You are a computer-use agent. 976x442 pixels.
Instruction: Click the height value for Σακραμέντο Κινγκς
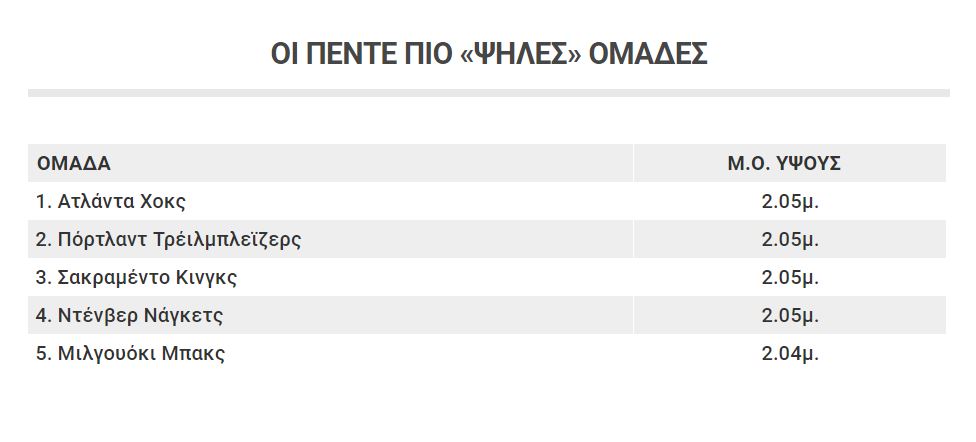pyautogui.click(x=790, y=278)
